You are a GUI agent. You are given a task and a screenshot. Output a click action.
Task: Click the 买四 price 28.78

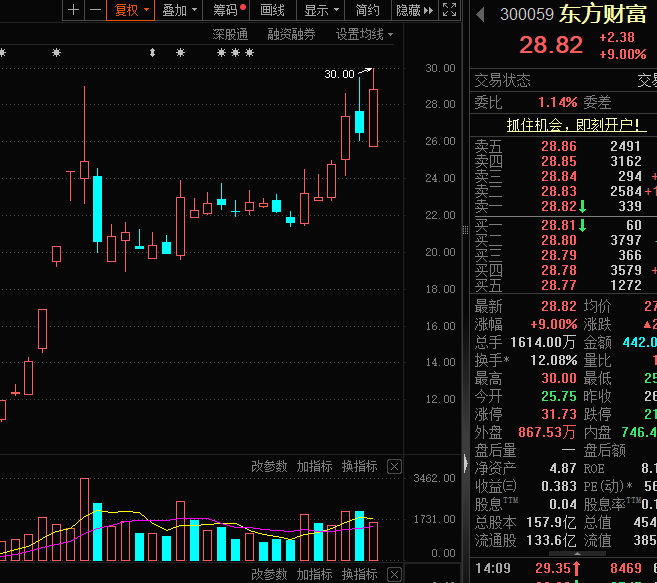pos(559,271)
